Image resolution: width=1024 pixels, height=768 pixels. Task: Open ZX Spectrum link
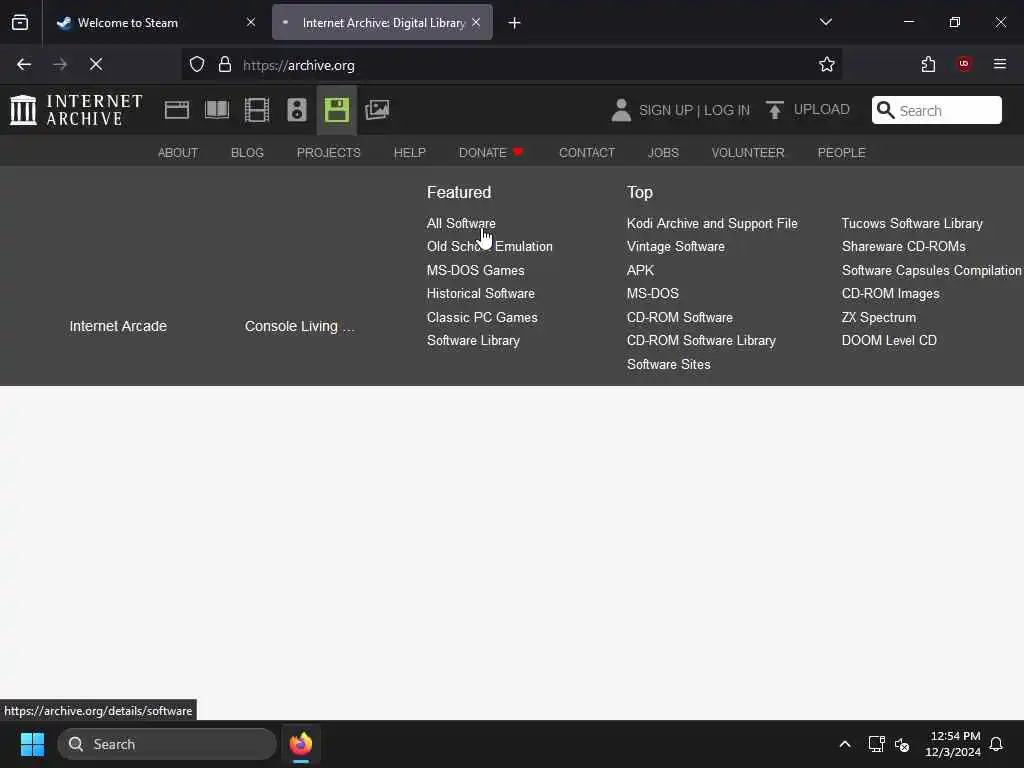[x=878, y=317]
